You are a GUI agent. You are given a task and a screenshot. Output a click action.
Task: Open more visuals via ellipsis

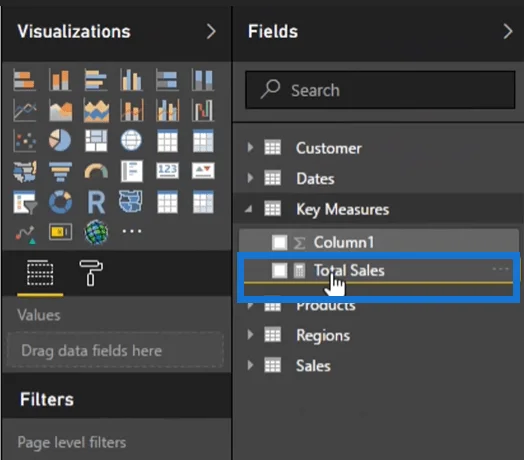click(132, 231)
